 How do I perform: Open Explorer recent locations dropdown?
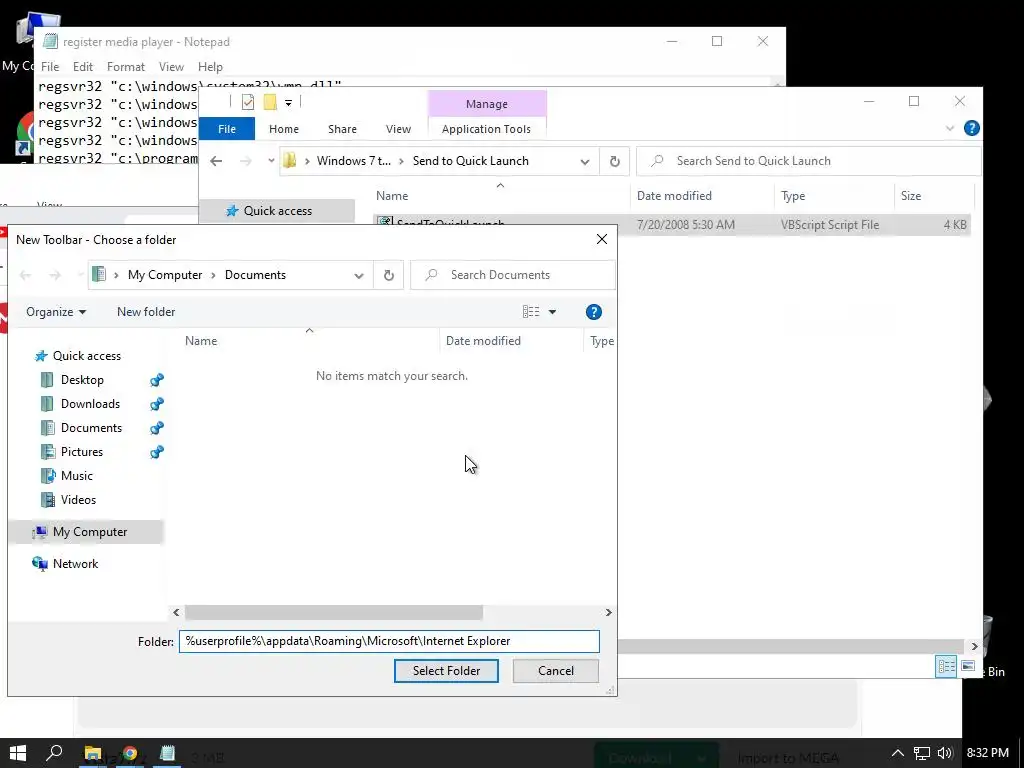[x=271, y=161]
